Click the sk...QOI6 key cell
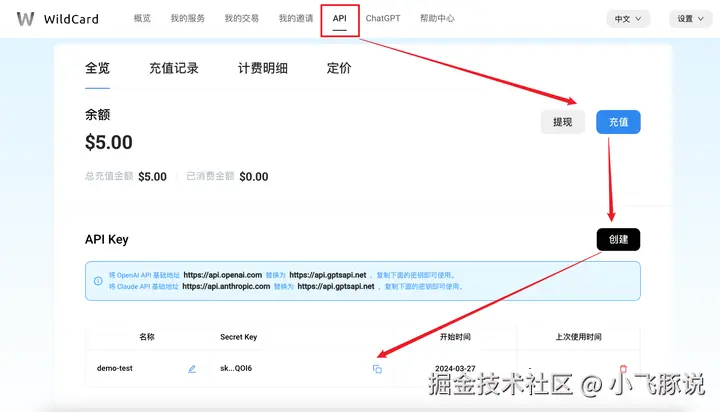This screenshot has height=412, width=720. click(x=236, y=368)
